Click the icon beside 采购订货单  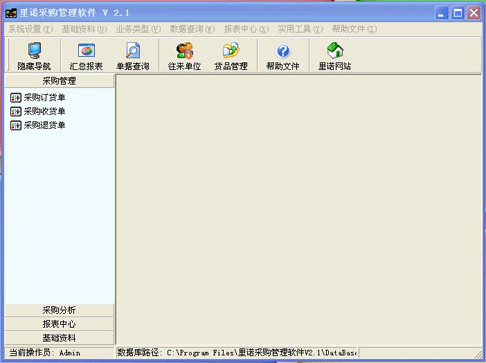click(x=16, y=98)
